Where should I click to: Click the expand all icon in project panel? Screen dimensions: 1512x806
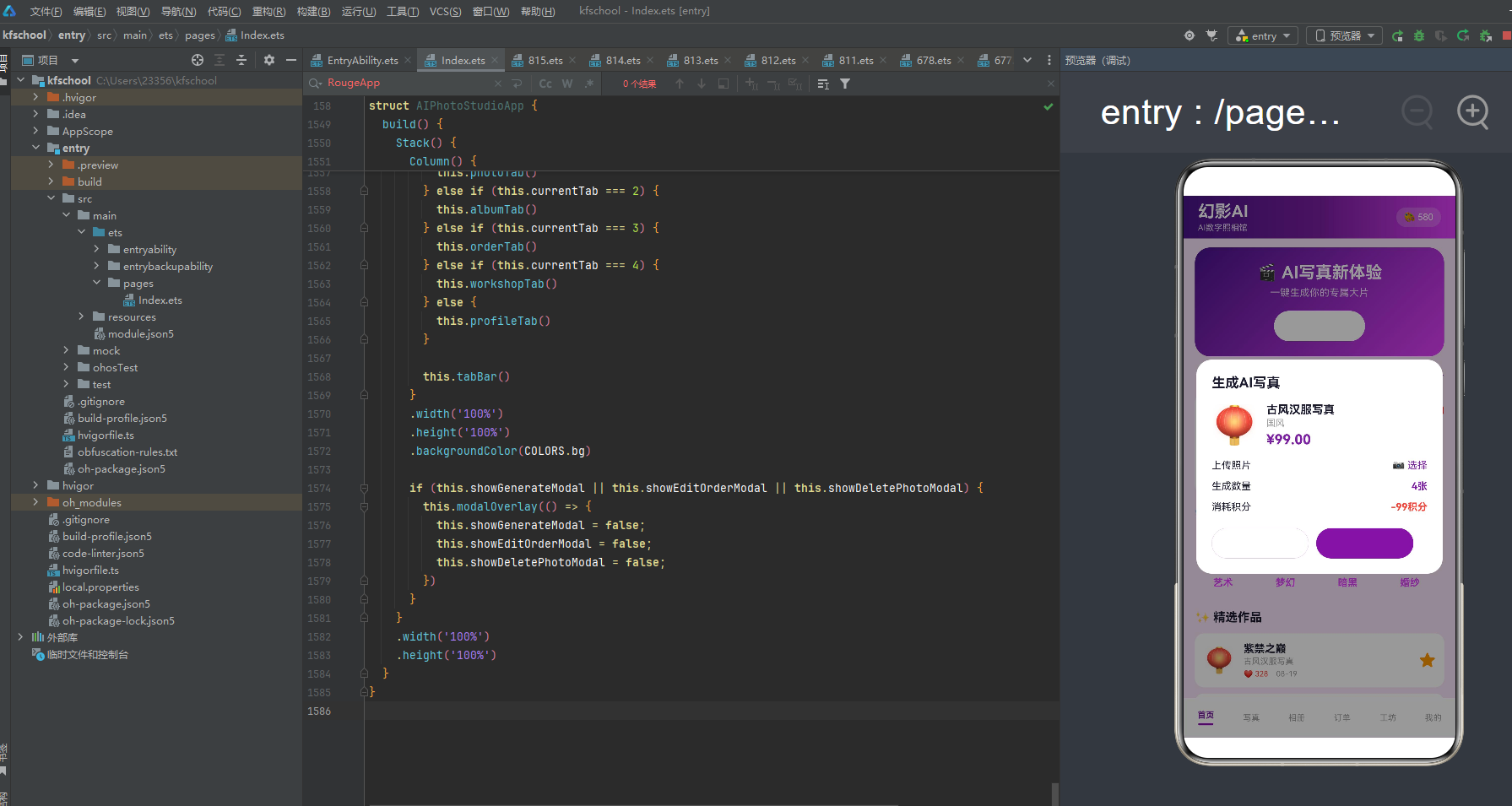click(219, 60)
